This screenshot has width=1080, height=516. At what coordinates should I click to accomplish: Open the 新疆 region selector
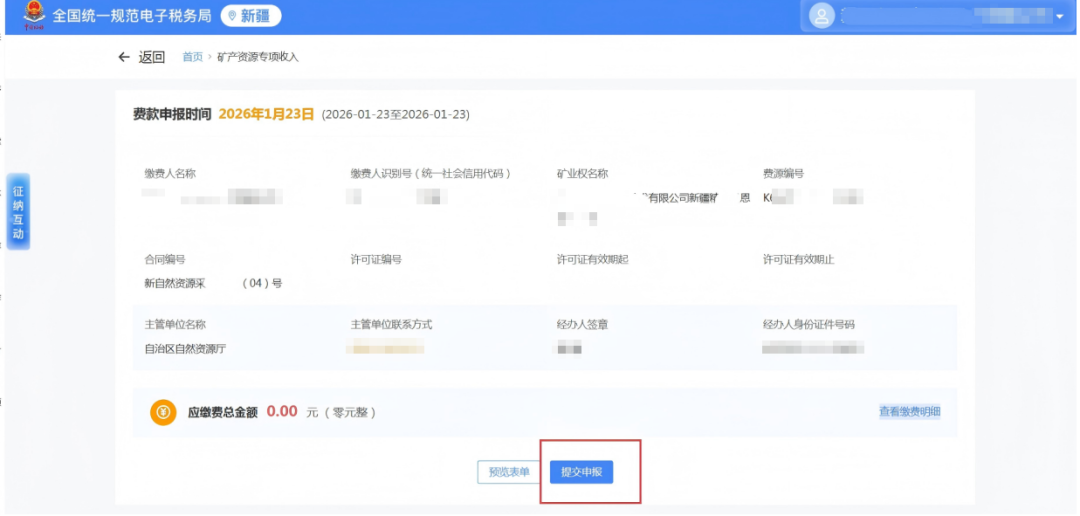tap(251, 16)
